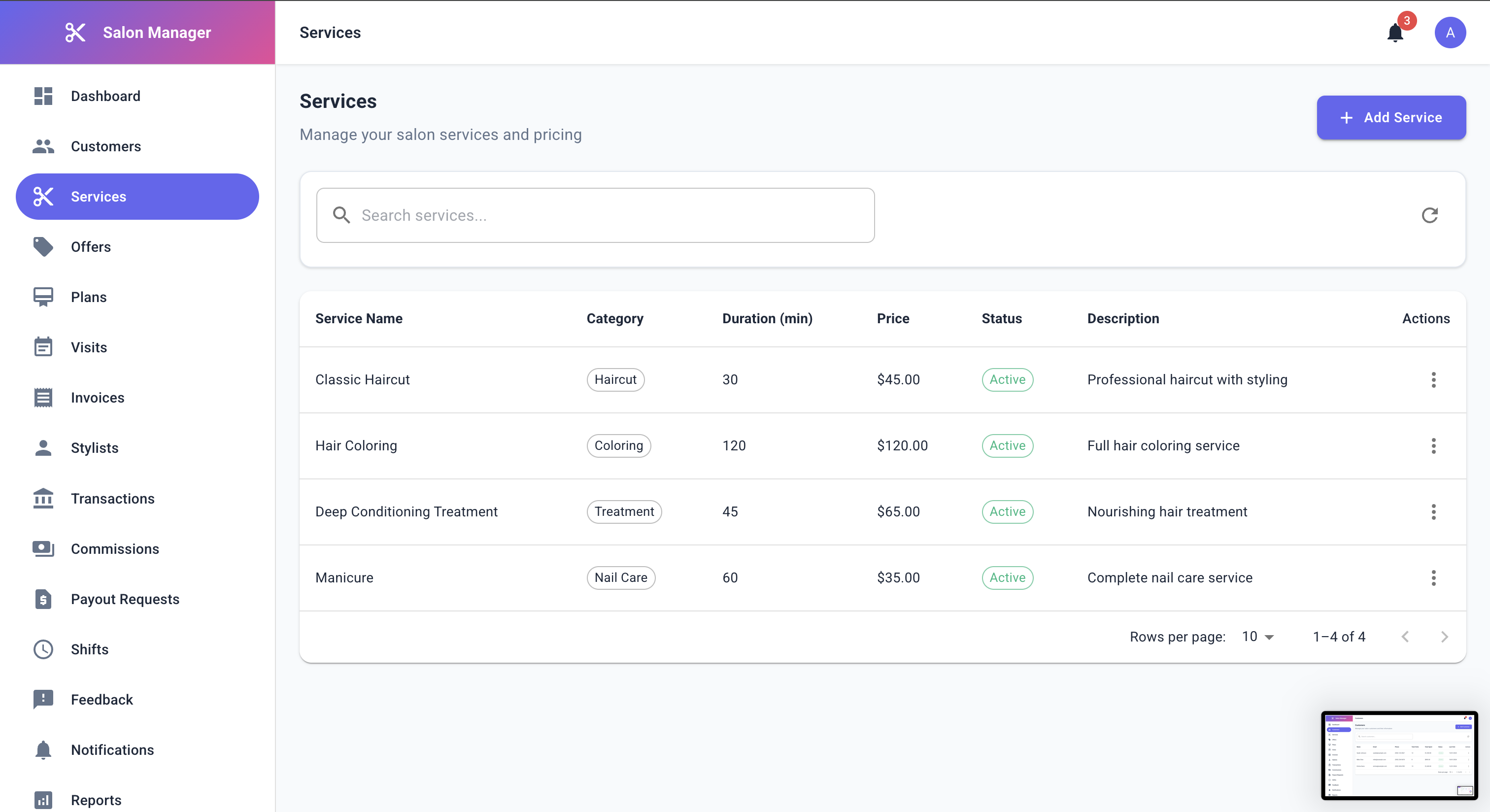Open the user avatar menu
This screenshot has width=1490, height=812.
(1450, 33)
